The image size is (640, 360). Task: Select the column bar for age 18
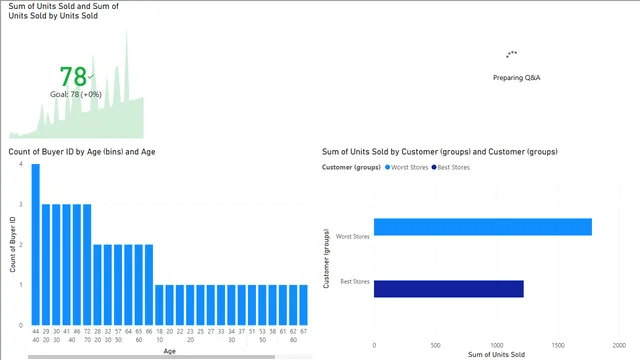point(159,305)
